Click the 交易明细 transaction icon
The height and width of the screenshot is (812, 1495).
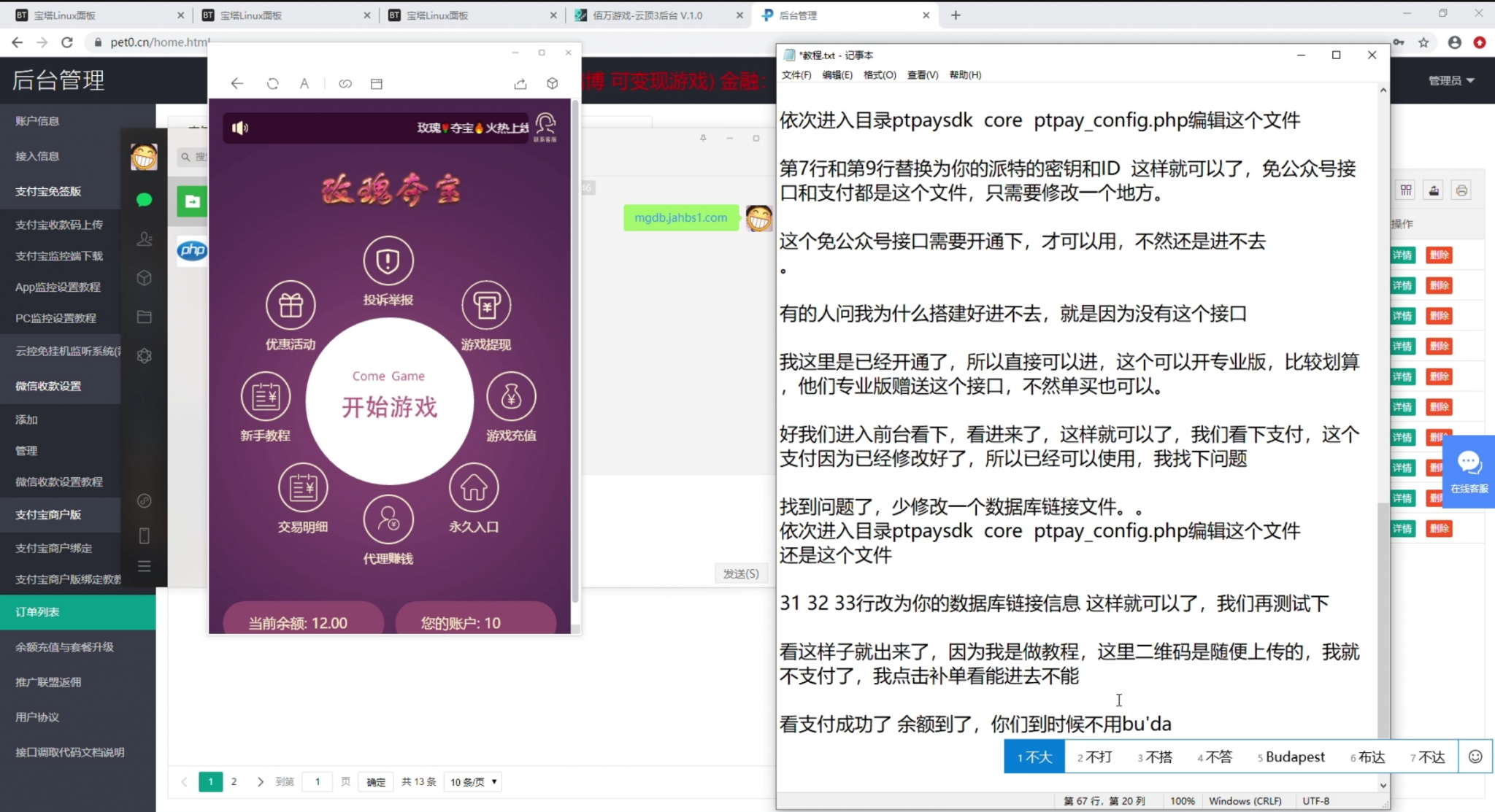pos(303,487)
